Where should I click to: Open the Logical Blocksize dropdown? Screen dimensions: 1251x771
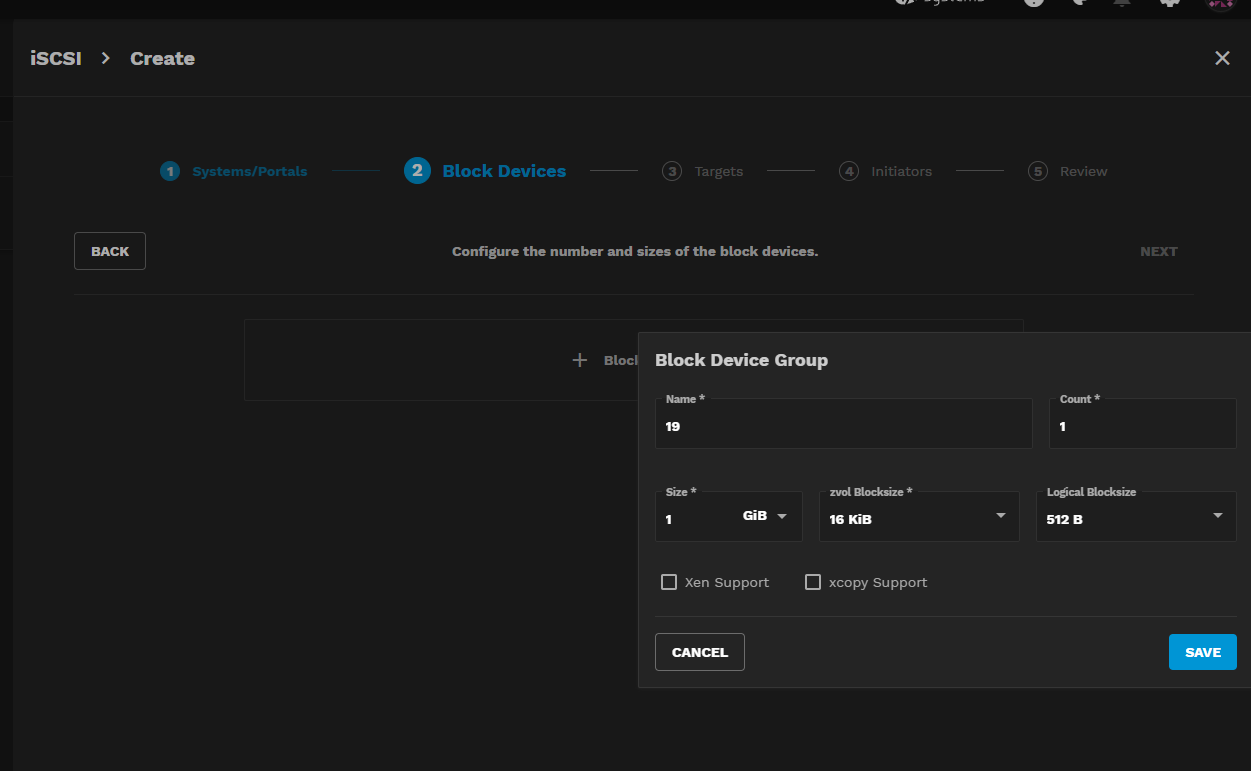click(x=1136, y=516)
